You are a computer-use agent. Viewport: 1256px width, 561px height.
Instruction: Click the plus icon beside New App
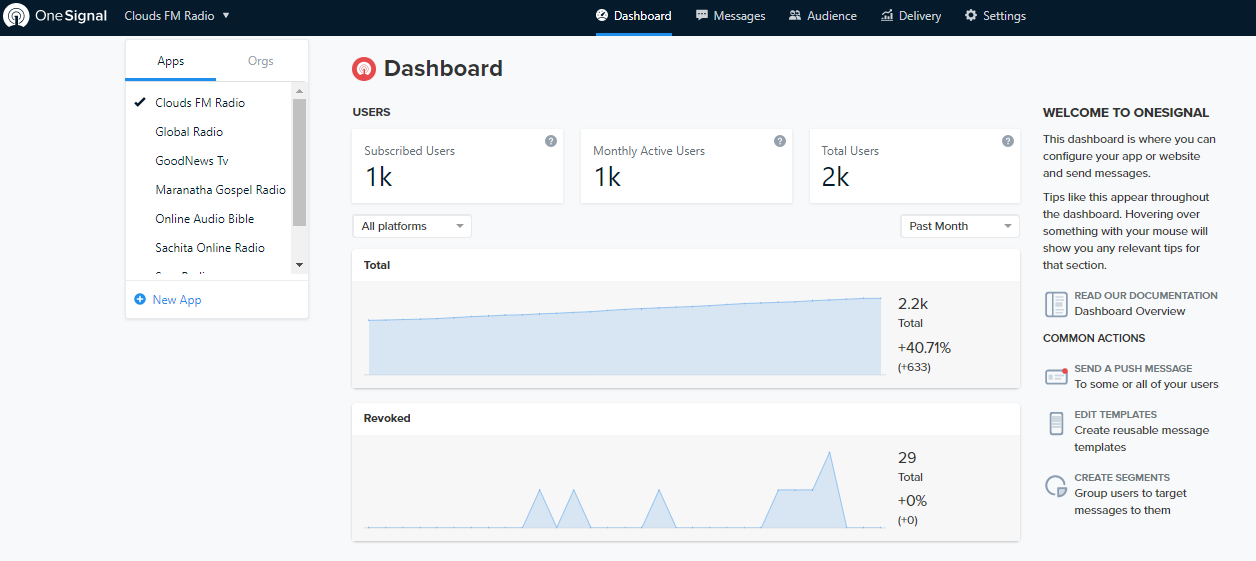click(140, 299)
